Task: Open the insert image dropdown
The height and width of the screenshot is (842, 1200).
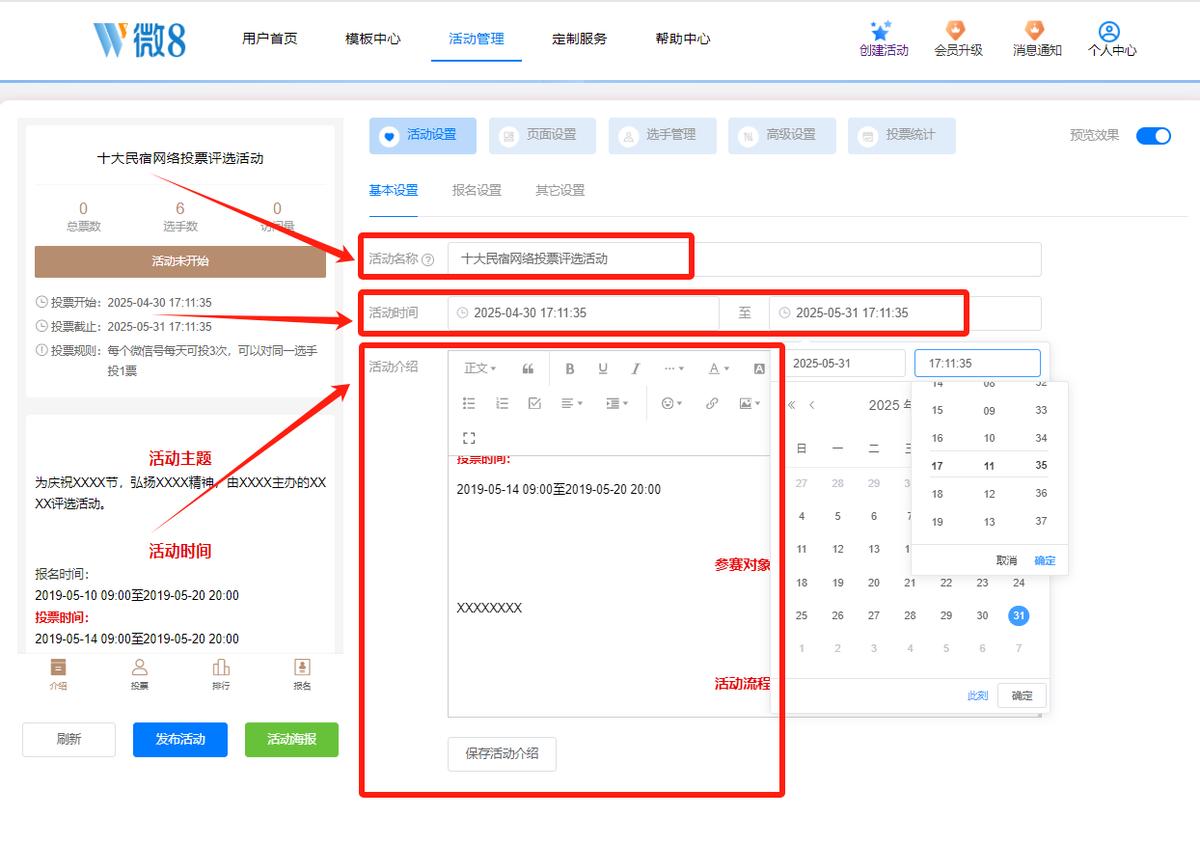Action: click(x=749, y=403)
